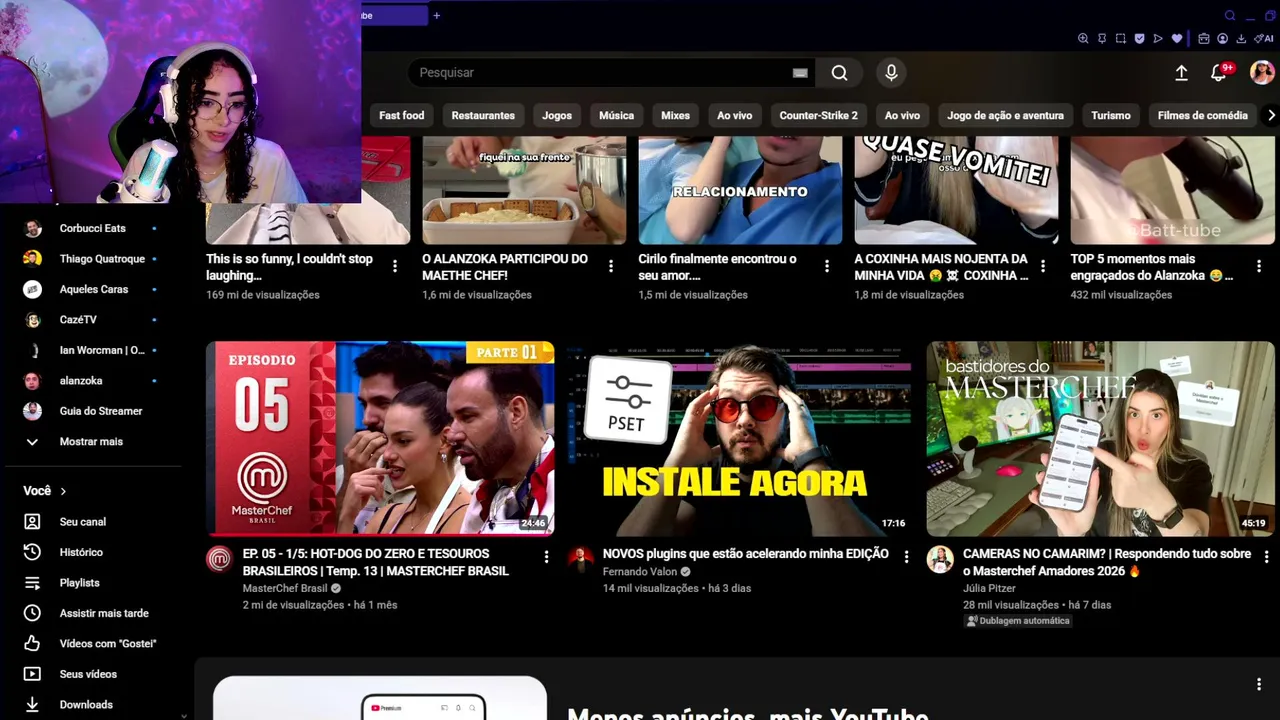Open the RELACIONAMENTO short thumbnail
The image size is (1280, 720).
tap(740, 190)
